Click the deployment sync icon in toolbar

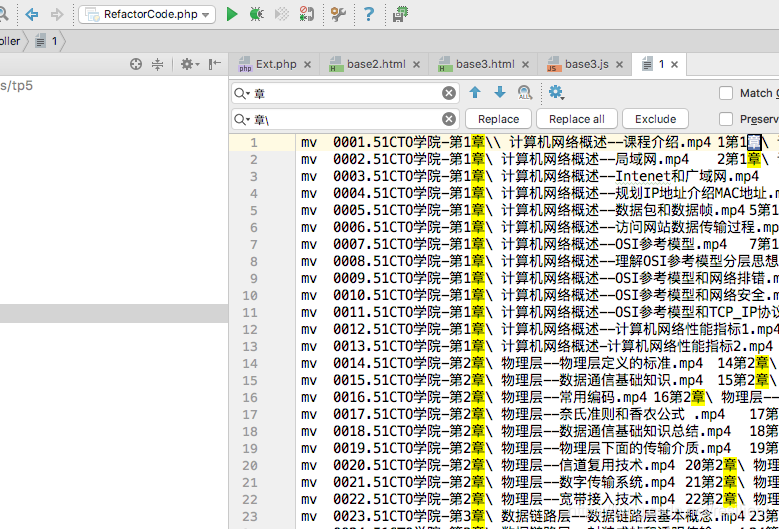[x=400, y=14]
